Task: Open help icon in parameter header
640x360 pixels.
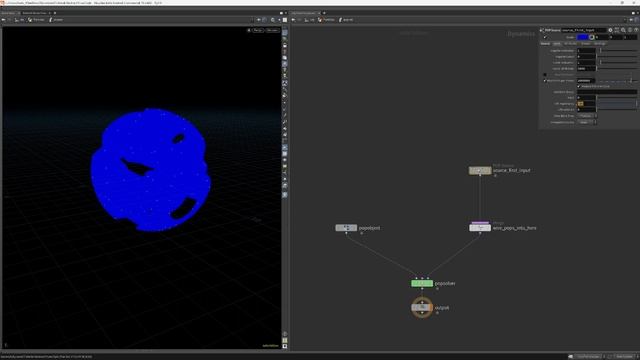Action: [636, 30]
